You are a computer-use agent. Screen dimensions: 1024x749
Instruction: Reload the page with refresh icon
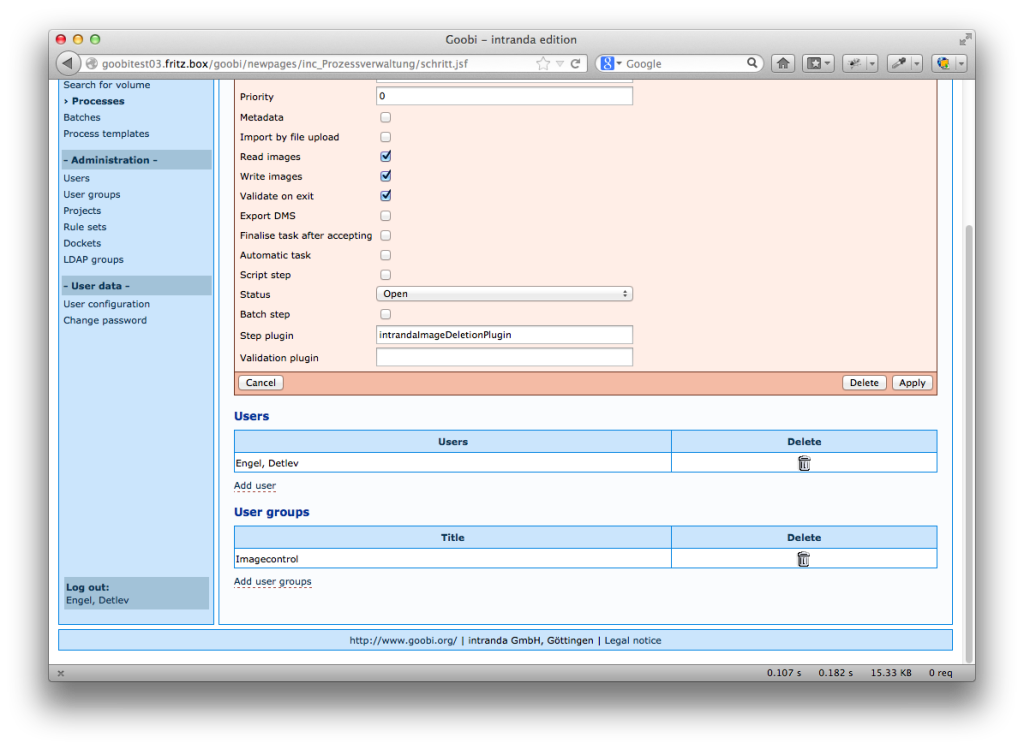tap(575, 63)
